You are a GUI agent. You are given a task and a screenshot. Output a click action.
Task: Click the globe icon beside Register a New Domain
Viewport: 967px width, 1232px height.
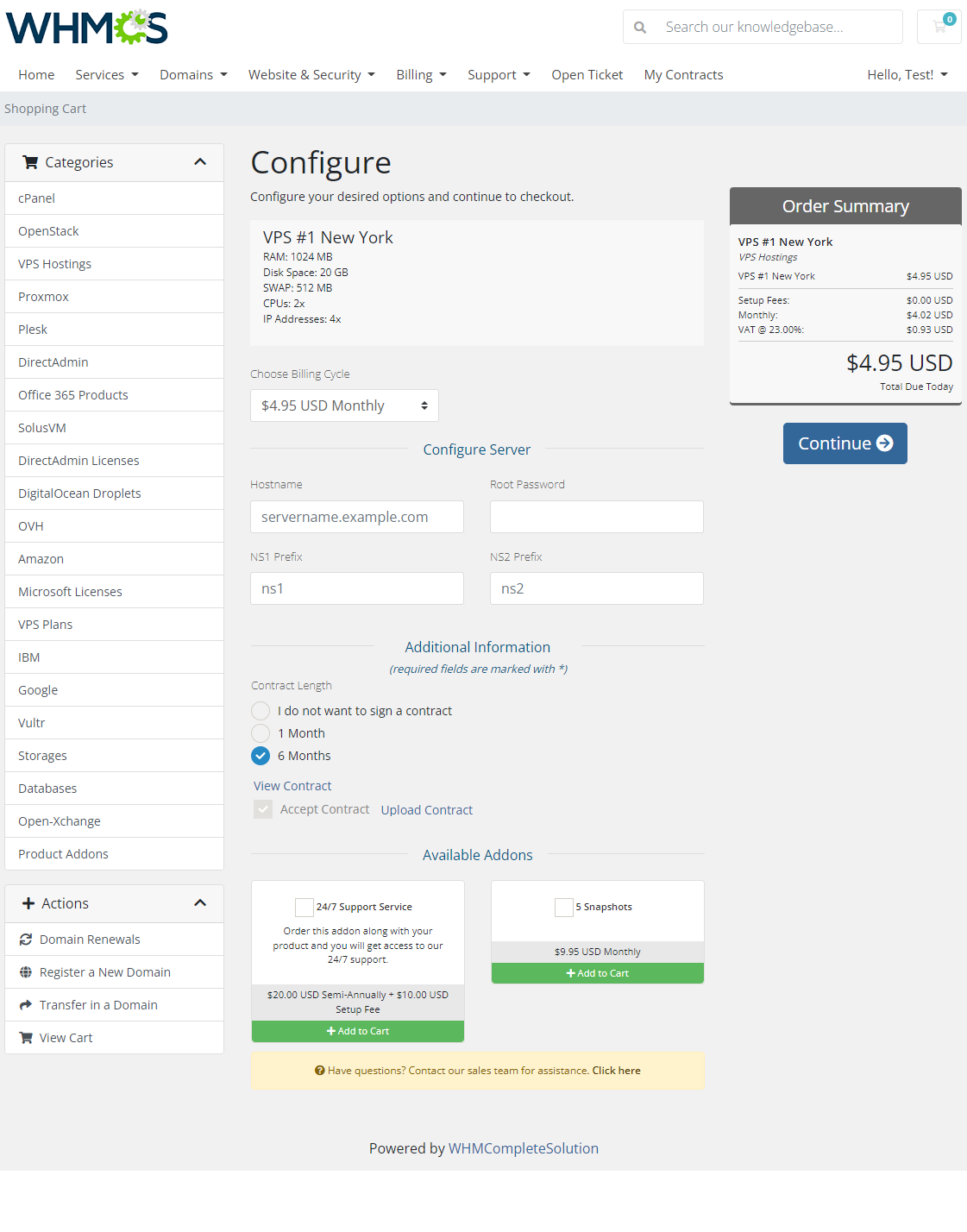(26, 972)
